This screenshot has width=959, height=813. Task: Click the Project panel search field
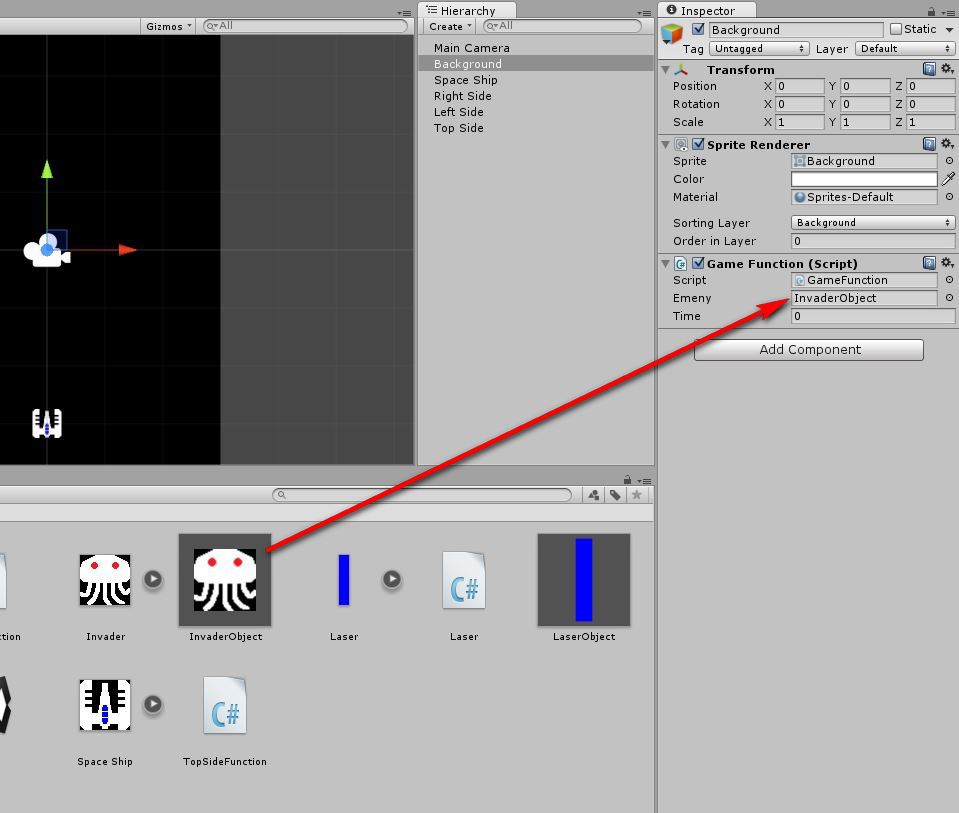[422, 494]
